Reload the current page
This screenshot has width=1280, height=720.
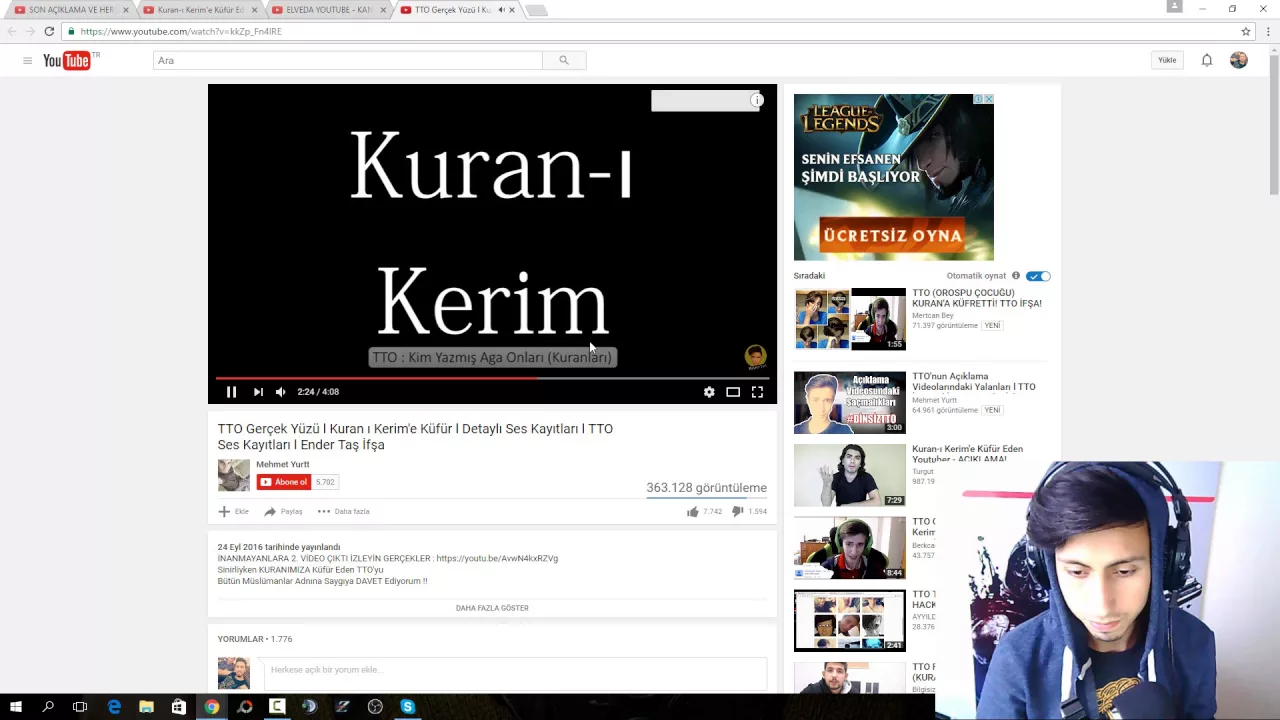pyautogui.click(x=49, y=31)
